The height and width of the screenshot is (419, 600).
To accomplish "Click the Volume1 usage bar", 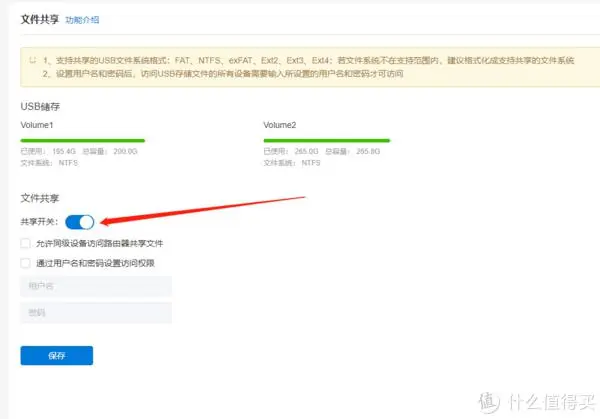I will (x=83, y=140).
